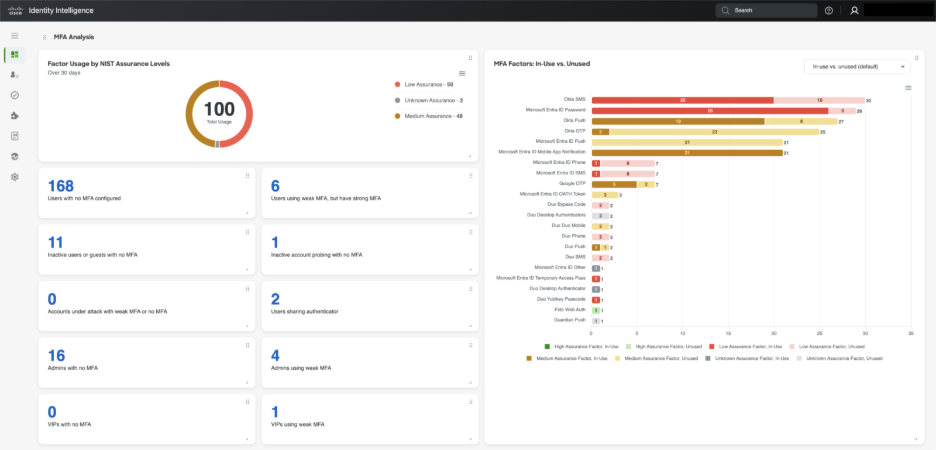The height and width of the screenshot is (450, 936).
Task: Click the help question mark icon
Action: (829, 10)
